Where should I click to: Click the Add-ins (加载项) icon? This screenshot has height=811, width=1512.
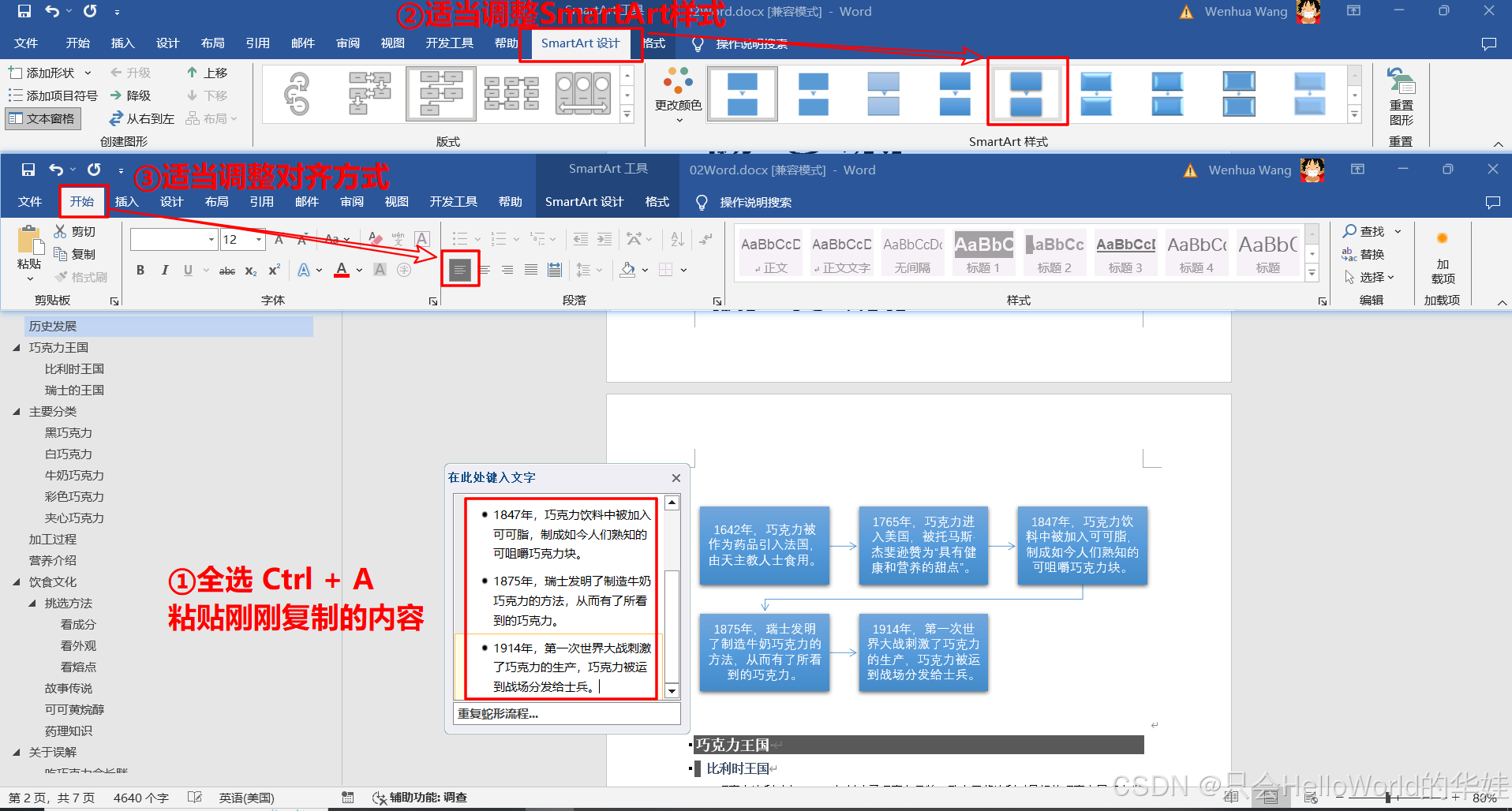tap(1443, 238)
